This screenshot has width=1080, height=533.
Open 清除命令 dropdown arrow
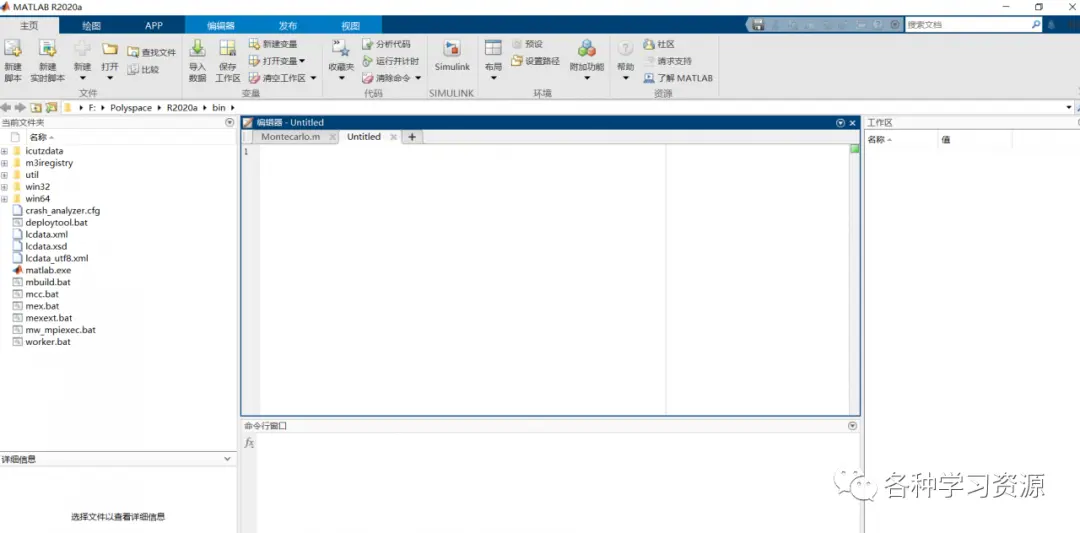(418, 79)
